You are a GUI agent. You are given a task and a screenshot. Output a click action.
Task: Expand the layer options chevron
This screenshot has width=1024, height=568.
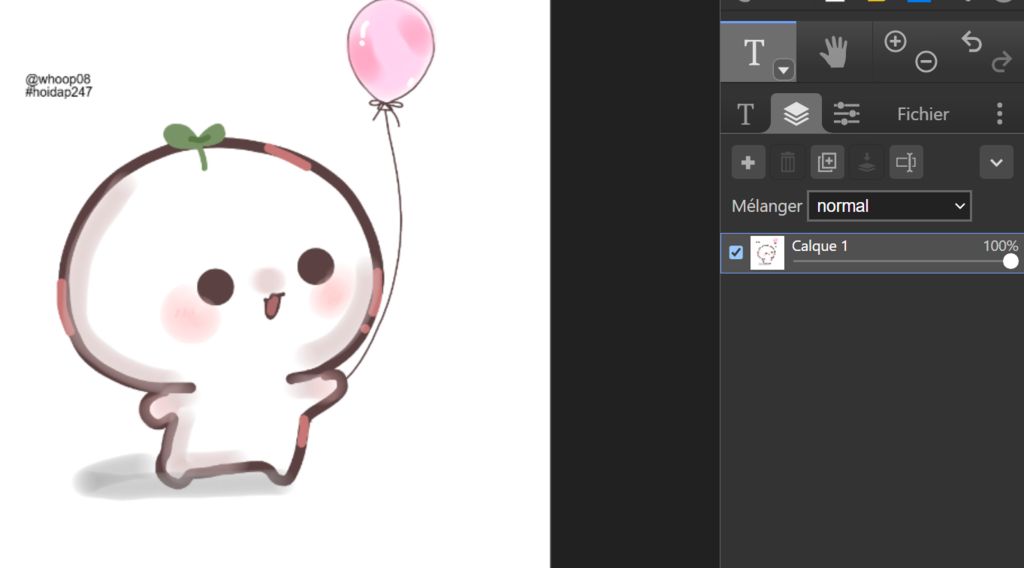996,163
